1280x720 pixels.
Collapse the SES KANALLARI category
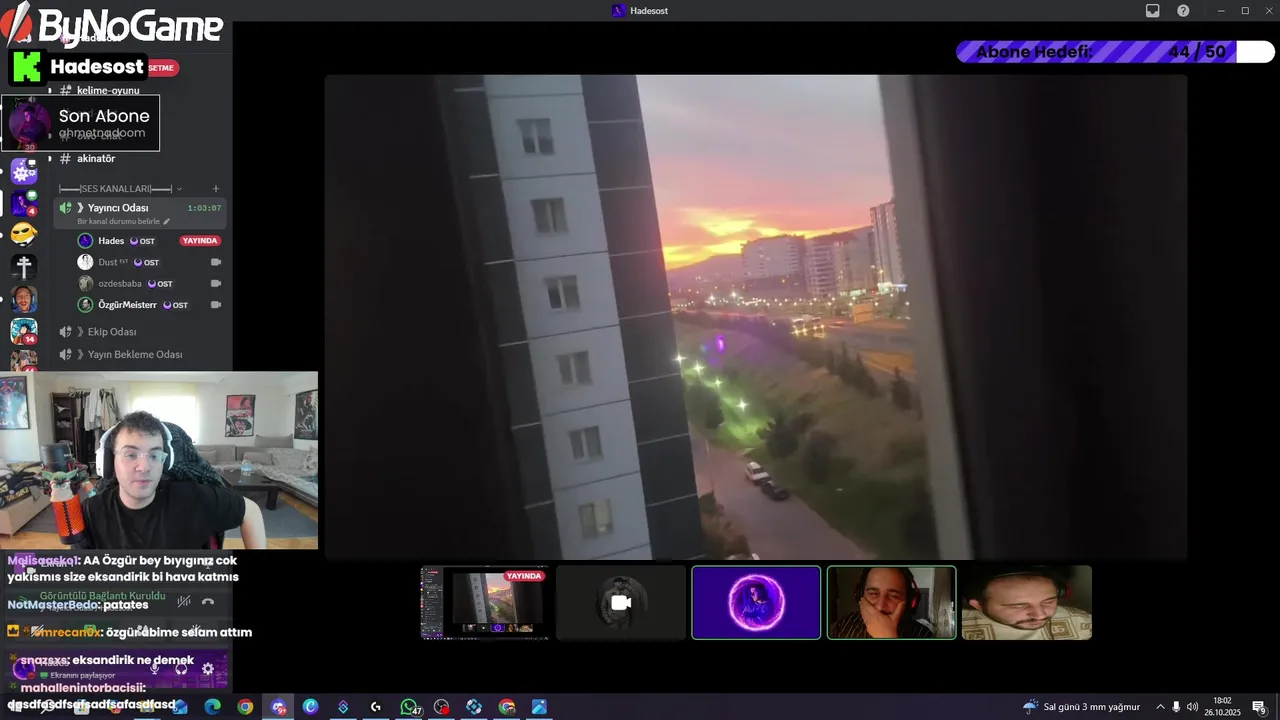[x=120, y=188]
